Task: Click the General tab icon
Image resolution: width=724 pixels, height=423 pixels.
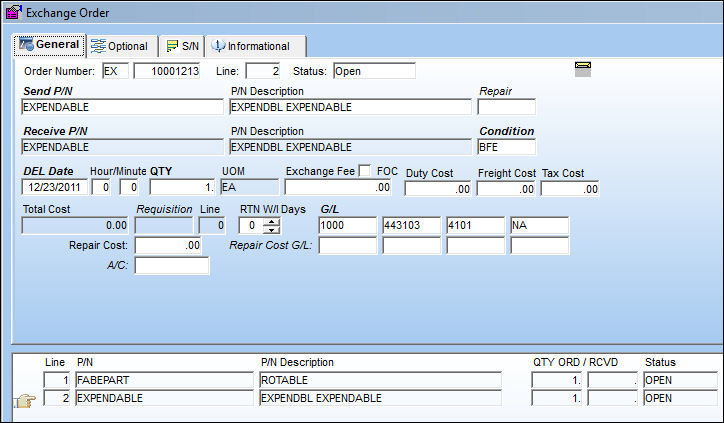Action: tap(26, 44)
